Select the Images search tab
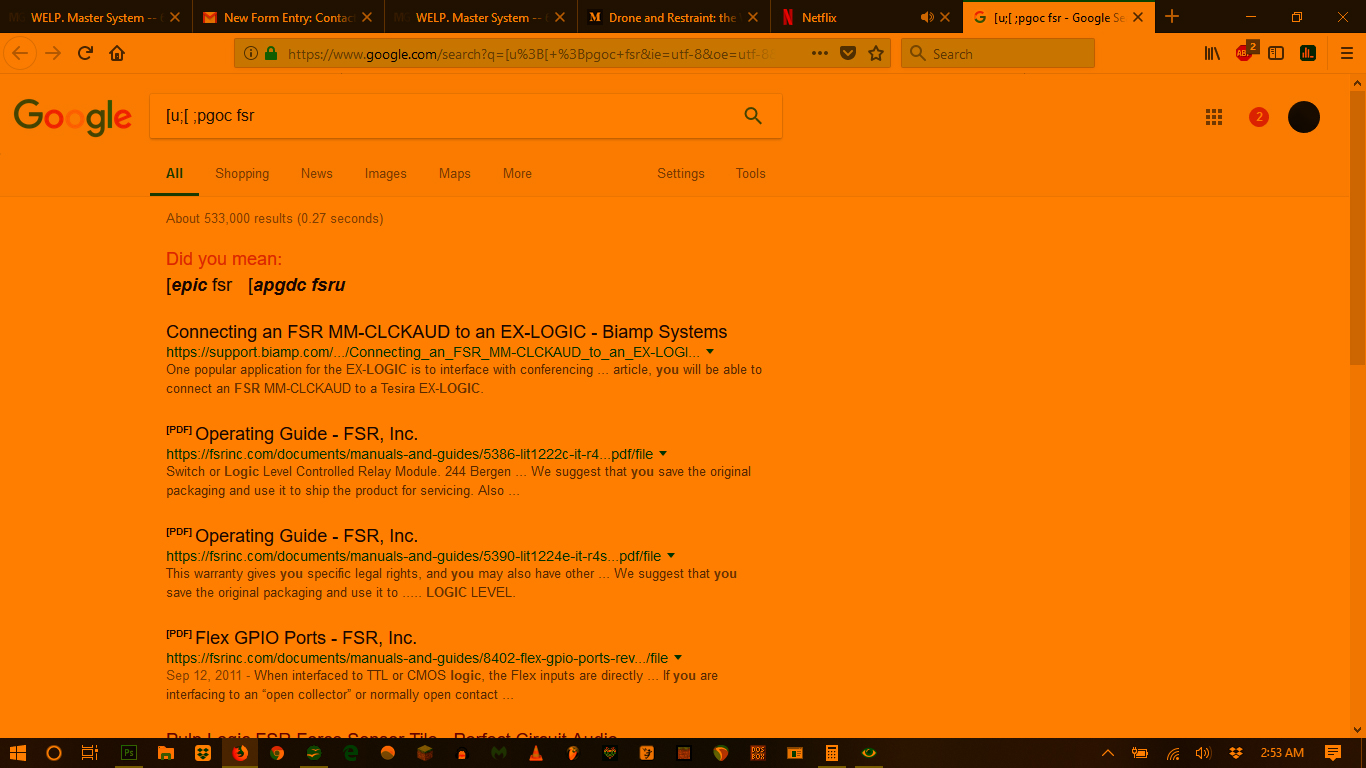The width and height of the screenshot is (1366, 768). (385, 173)
